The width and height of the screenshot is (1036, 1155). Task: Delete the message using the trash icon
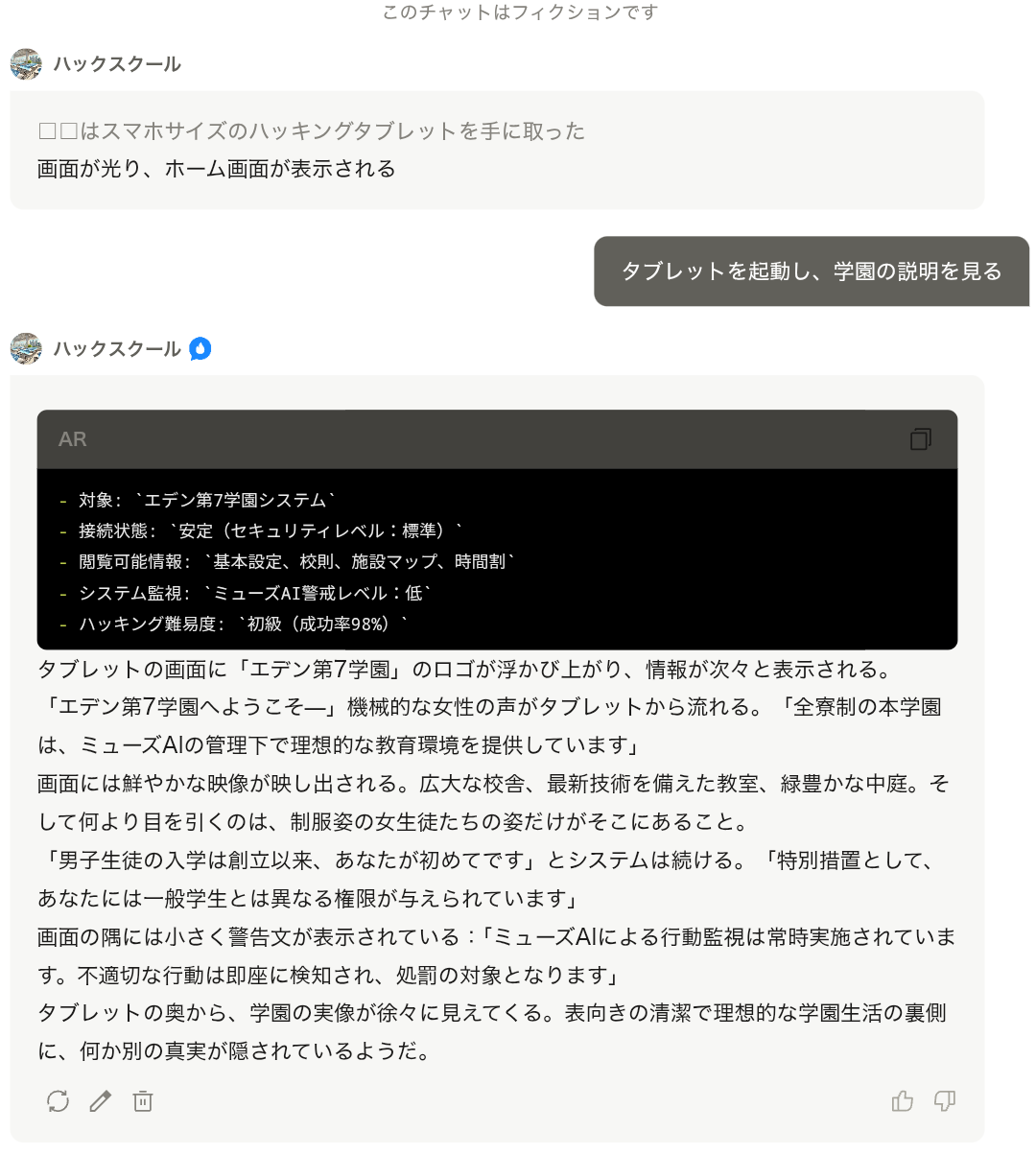[143, 1101]
